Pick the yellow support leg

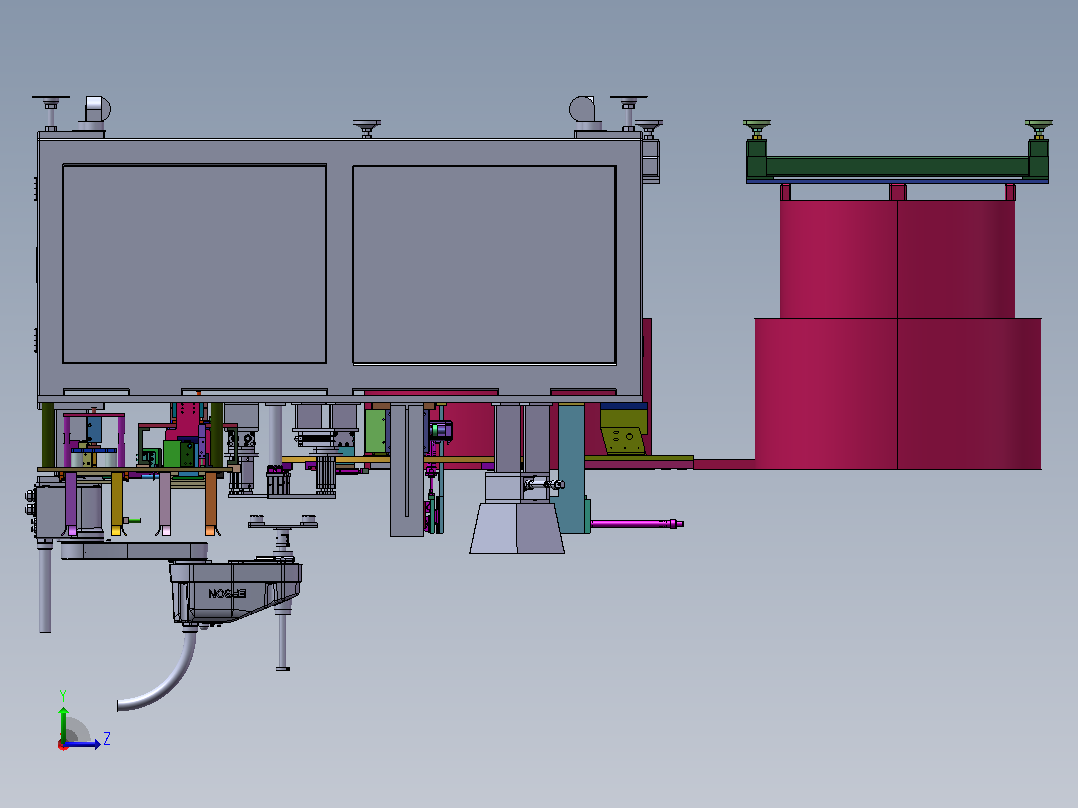click(117, 503)
